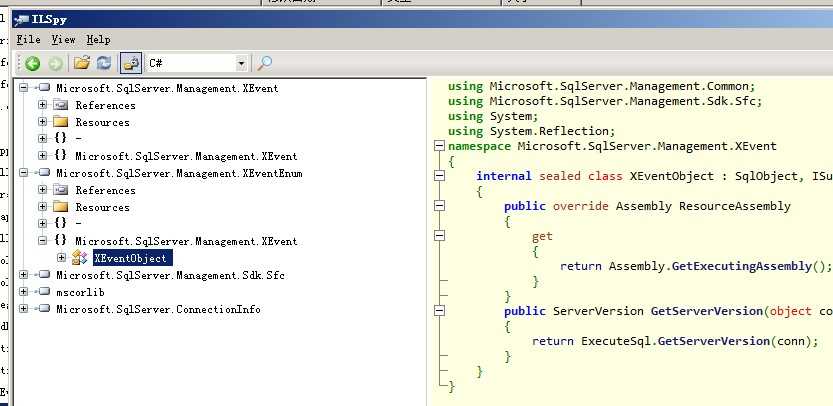Click the assembly icon next to Microsoft.SqlServer.Management.Sdk.Sfc

tap(43, 275)
